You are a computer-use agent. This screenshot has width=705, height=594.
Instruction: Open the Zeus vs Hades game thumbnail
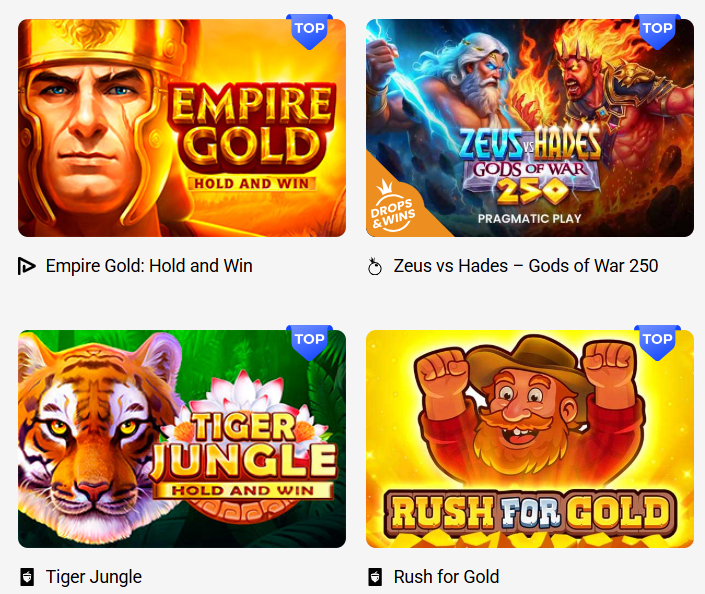pyautogui.click(x=530, y=128)
